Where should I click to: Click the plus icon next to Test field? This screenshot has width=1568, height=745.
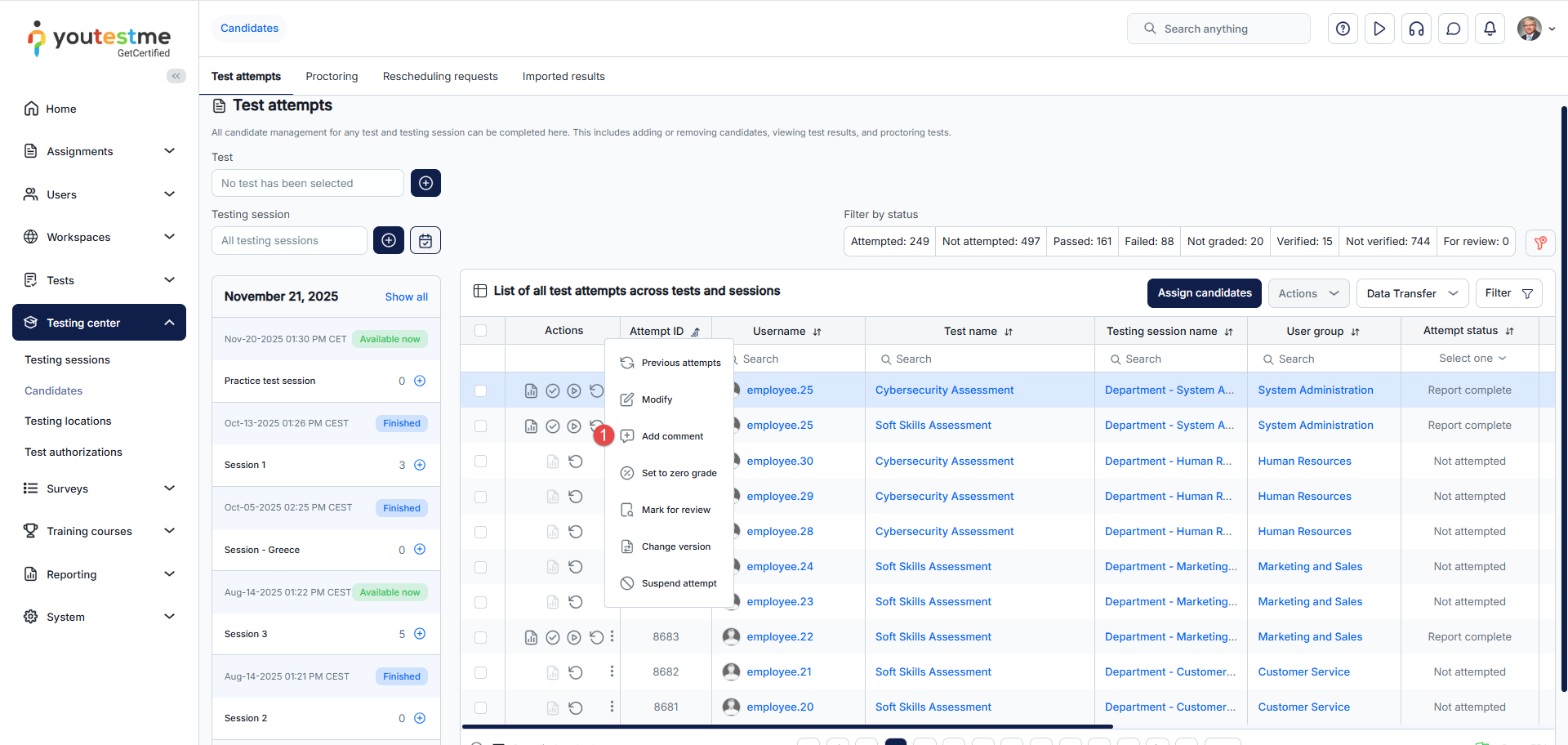point(425,183)
